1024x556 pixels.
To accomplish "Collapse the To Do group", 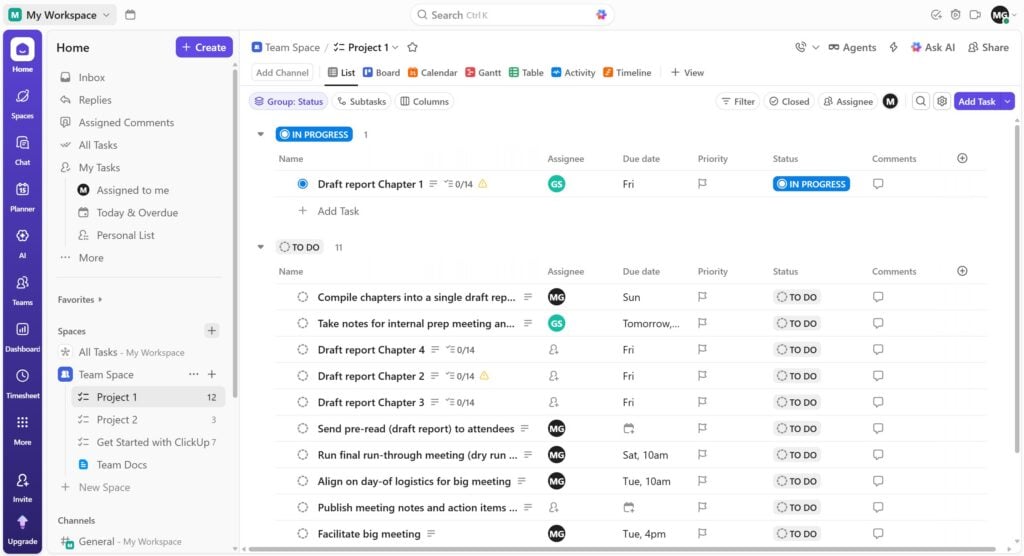I will (x=261, y=247).
